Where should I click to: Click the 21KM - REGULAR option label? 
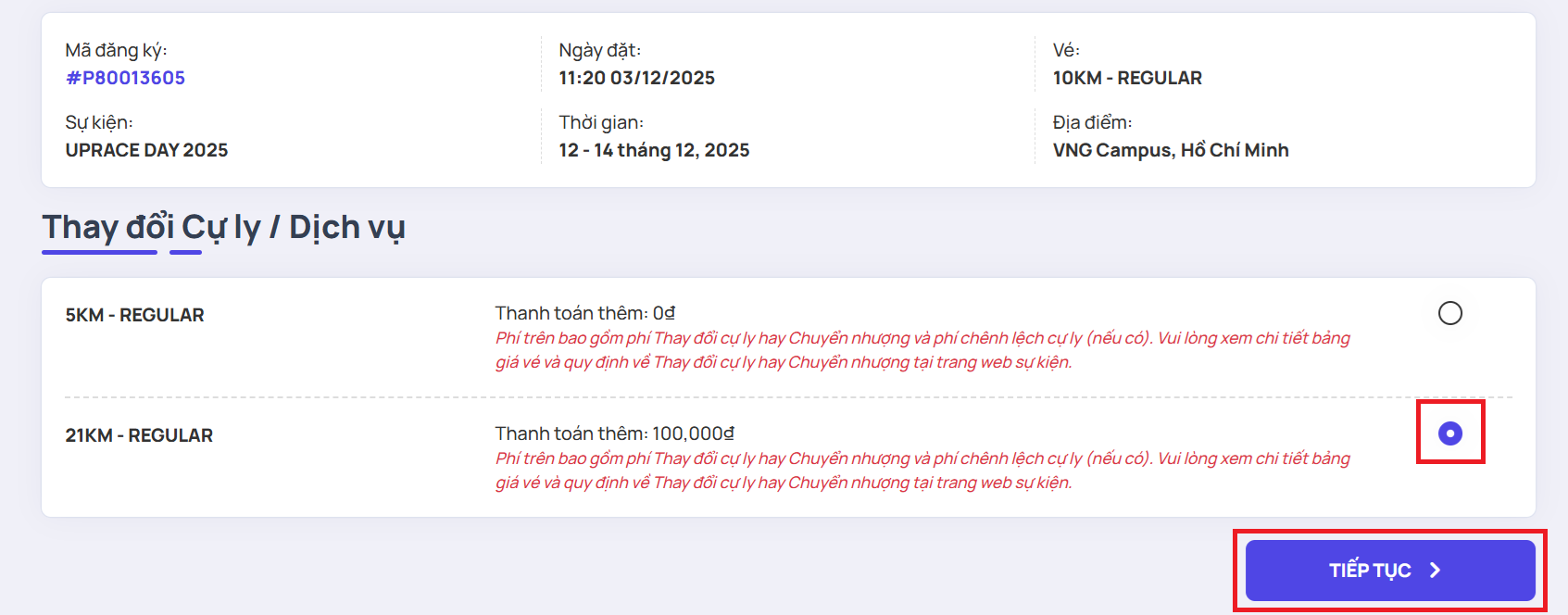139,435
